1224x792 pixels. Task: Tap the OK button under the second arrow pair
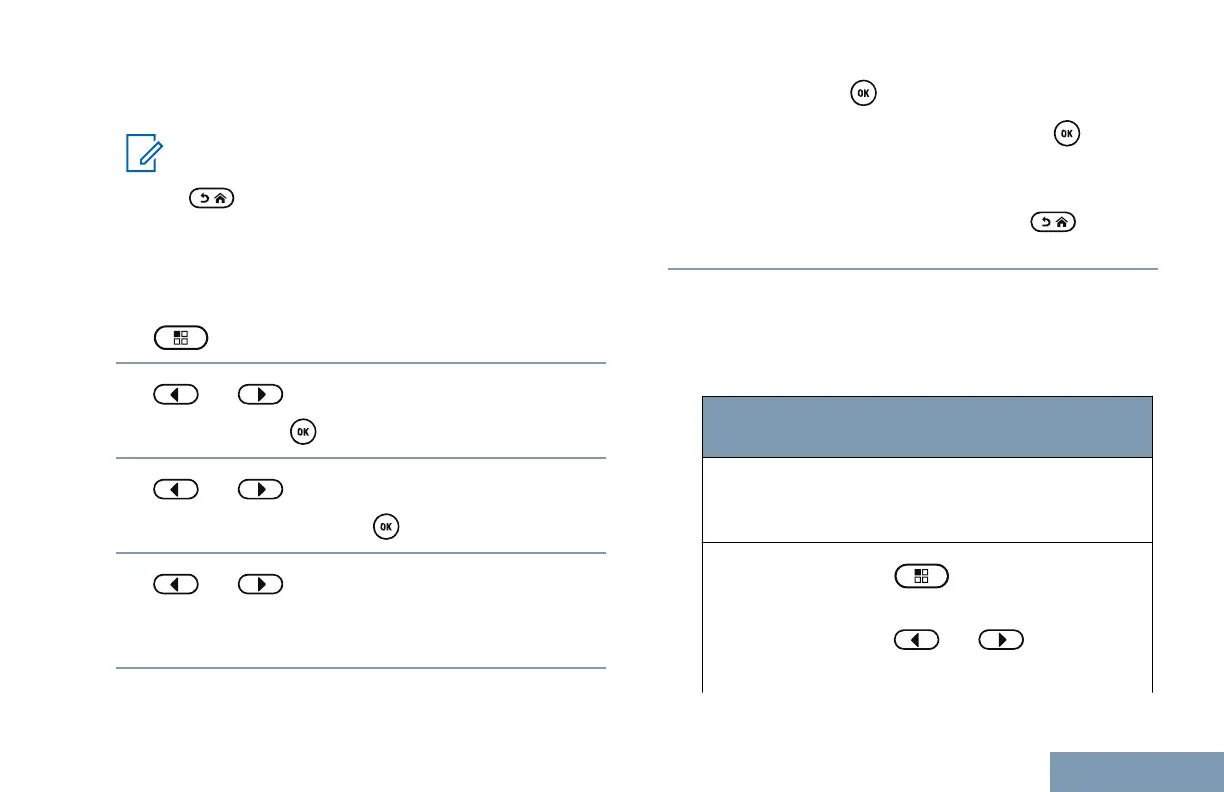click(384, 527)
